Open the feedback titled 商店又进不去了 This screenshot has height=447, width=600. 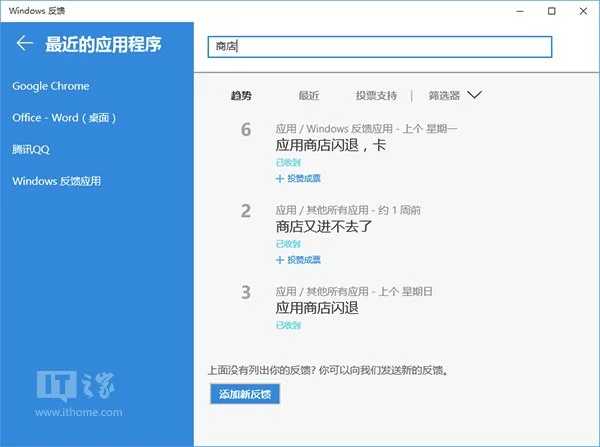point(323,226)
